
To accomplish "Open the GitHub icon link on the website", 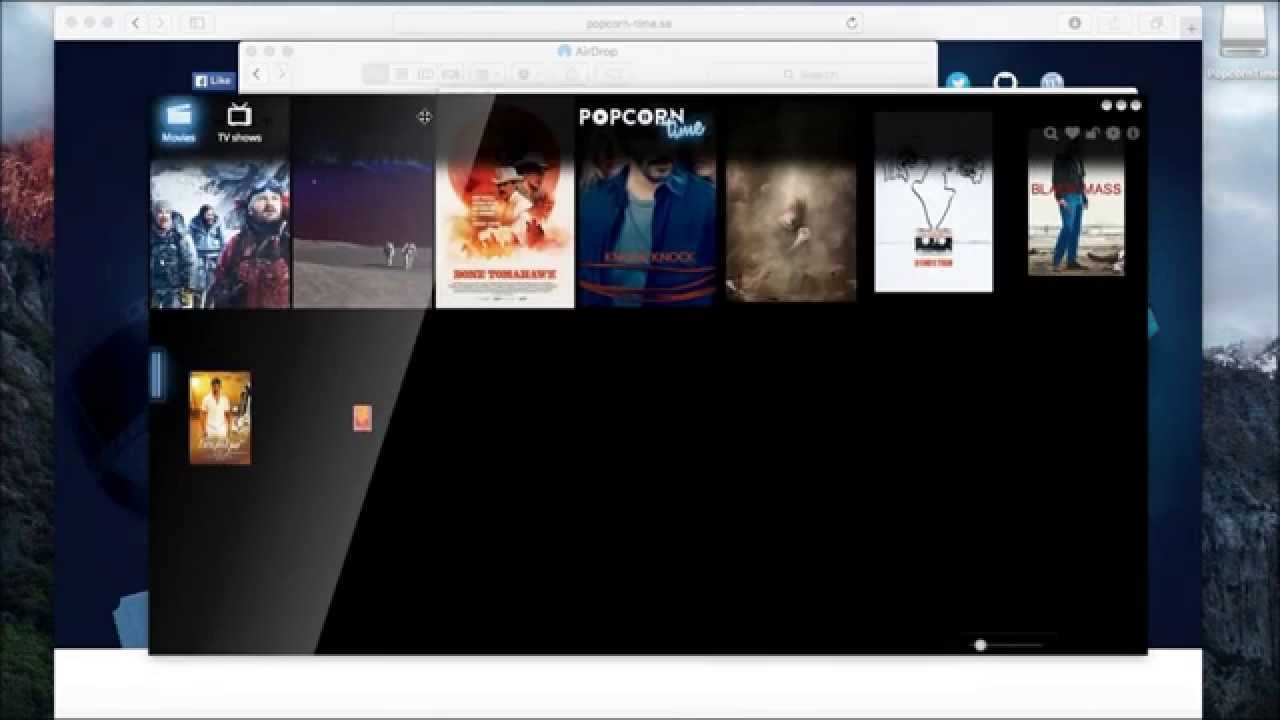I will [1005, 82].
